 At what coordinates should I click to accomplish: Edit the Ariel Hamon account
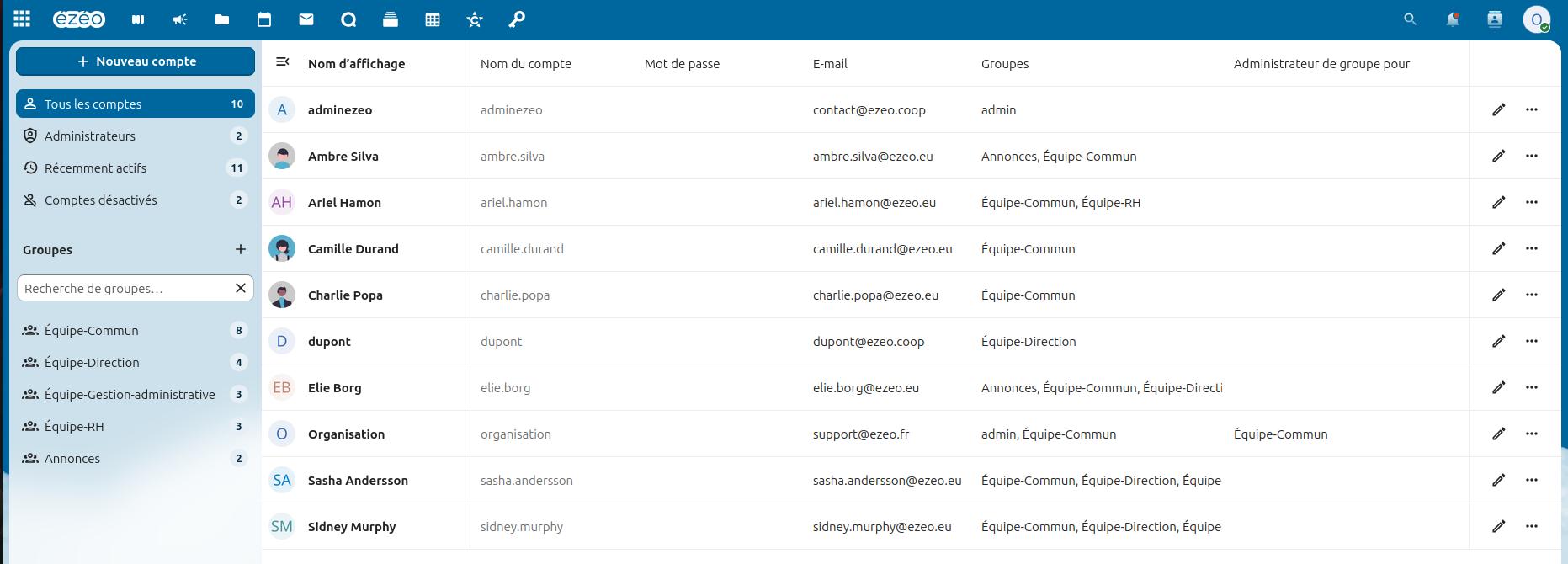click(1499, 202)
